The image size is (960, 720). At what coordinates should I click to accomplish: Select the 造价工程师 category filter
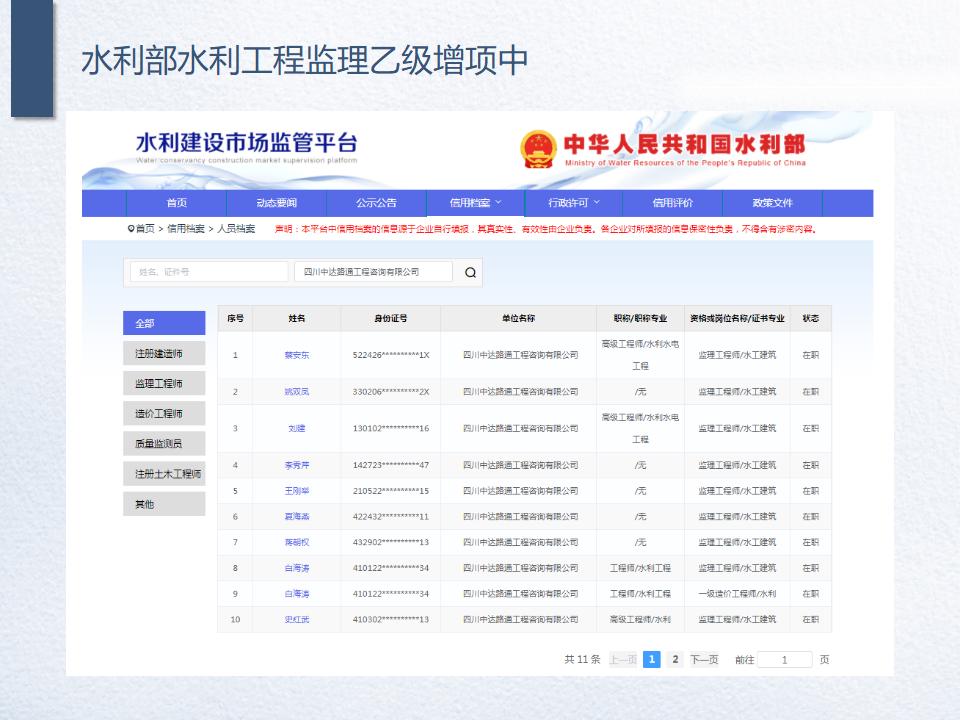[x=164, y=413]
